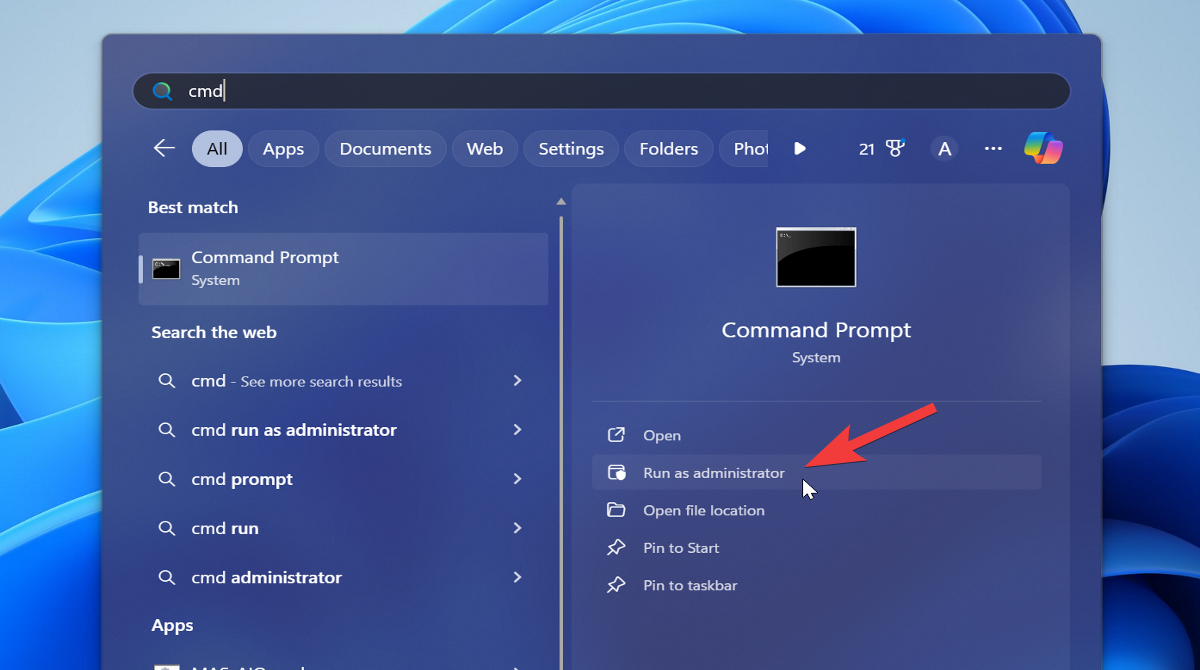Choose Open file location
The height and width of the screenshot is (670, 1200).
tap(703, 511)
